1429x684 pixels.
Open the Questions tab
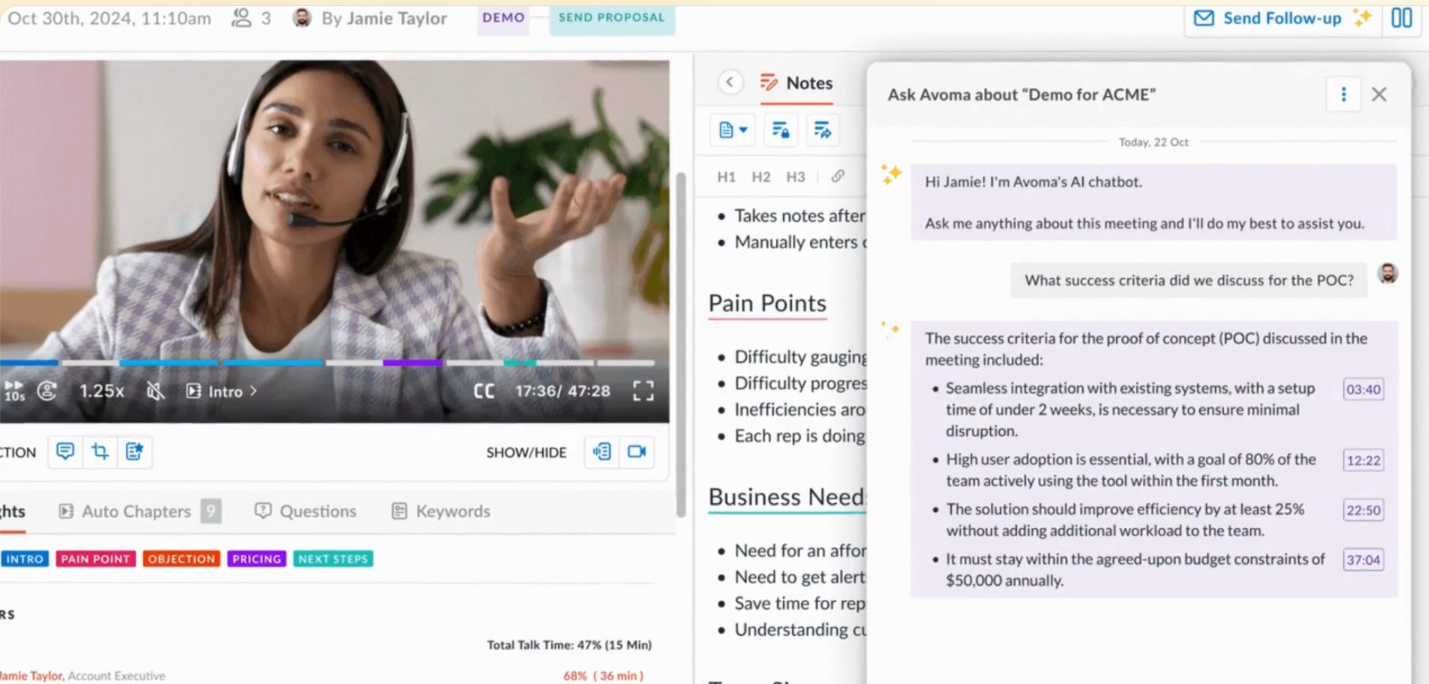[306, 511]
